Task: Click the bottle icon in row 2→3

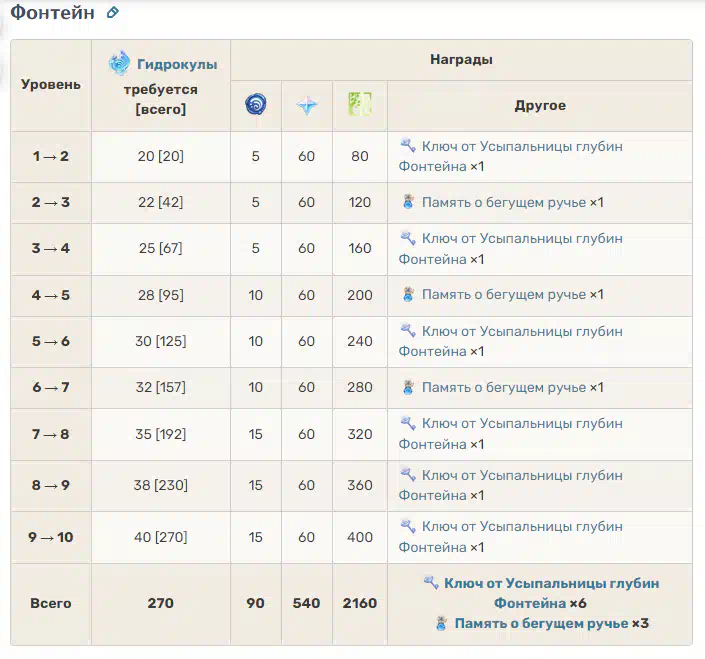Action: [408, 201]
